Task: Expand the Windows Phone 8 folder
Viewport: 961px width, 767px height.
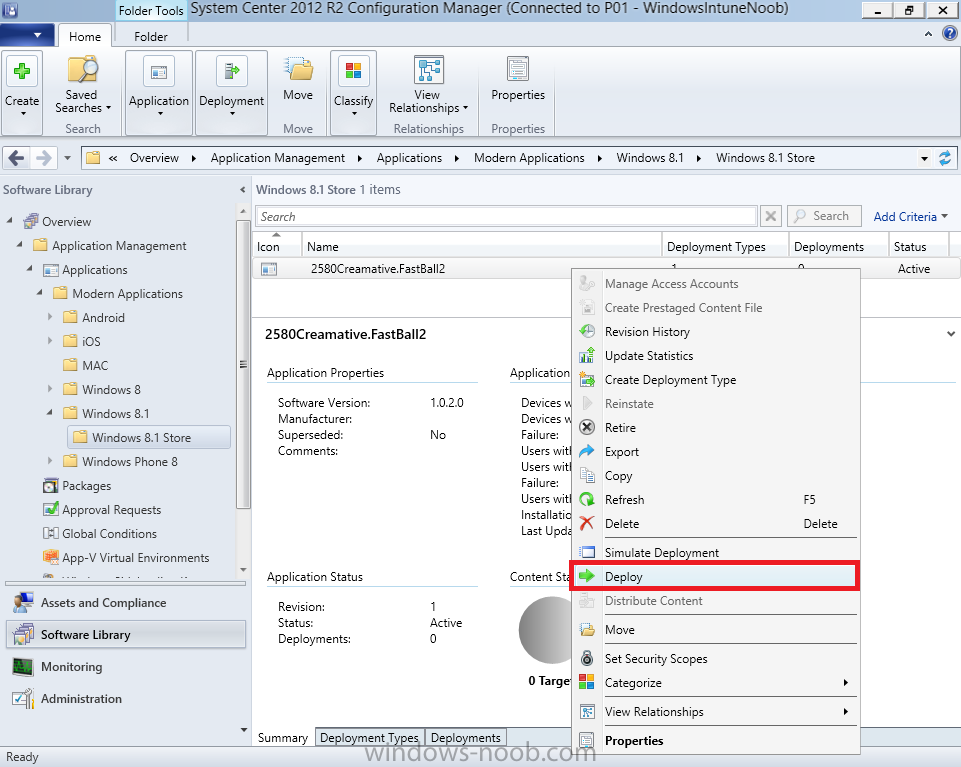Action: tap(50, 460)
